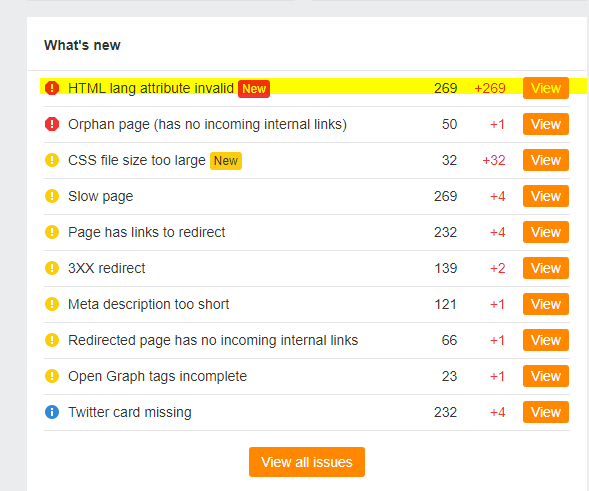Click warning icon for Meta description too short
This screenshot has width=589, height=491.
point(52,304)
